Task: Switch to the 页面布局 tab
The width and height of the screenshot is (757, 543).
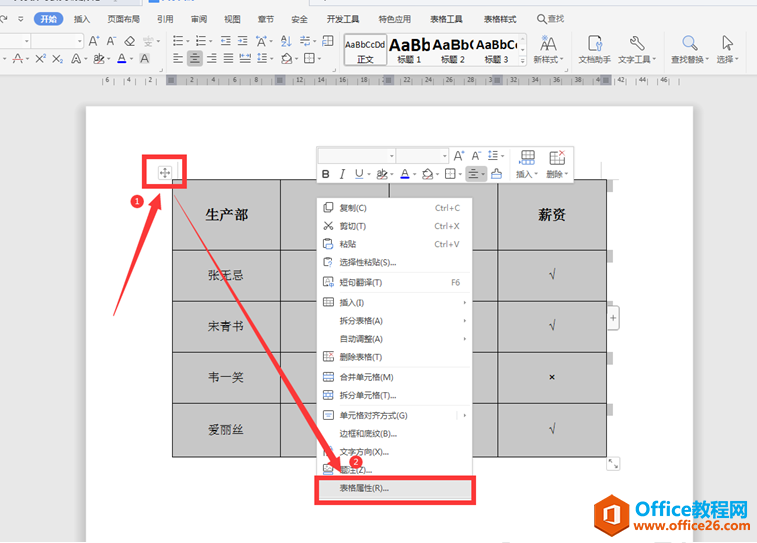Action: tap(124, 19)
